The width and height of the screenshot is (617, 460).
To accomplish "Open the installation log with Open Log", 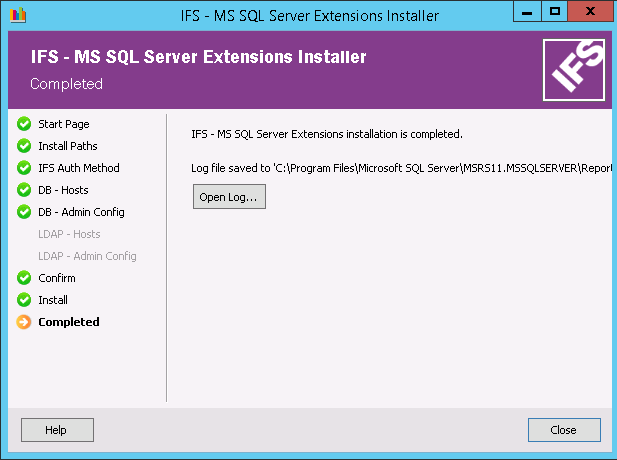I will click(x=229, y=197).
